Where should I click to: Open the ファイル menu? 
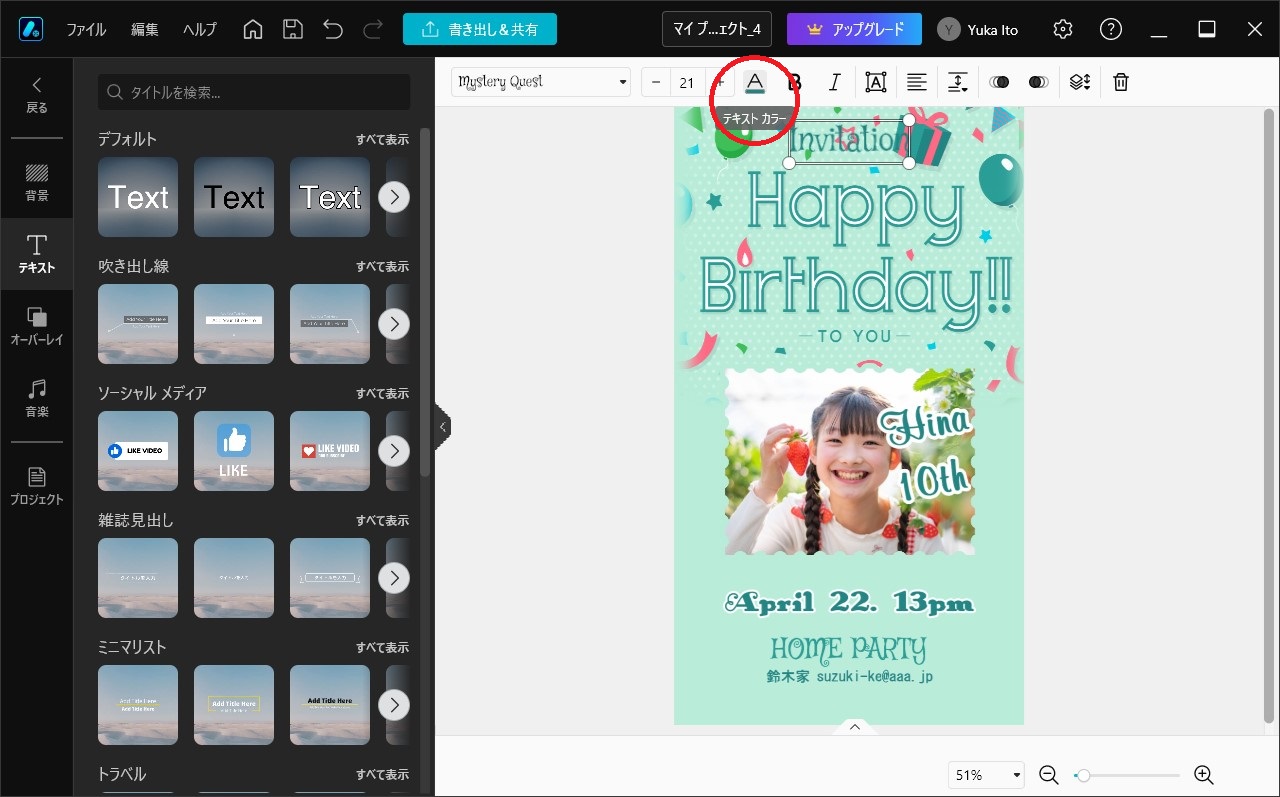[x=86, y=30]
